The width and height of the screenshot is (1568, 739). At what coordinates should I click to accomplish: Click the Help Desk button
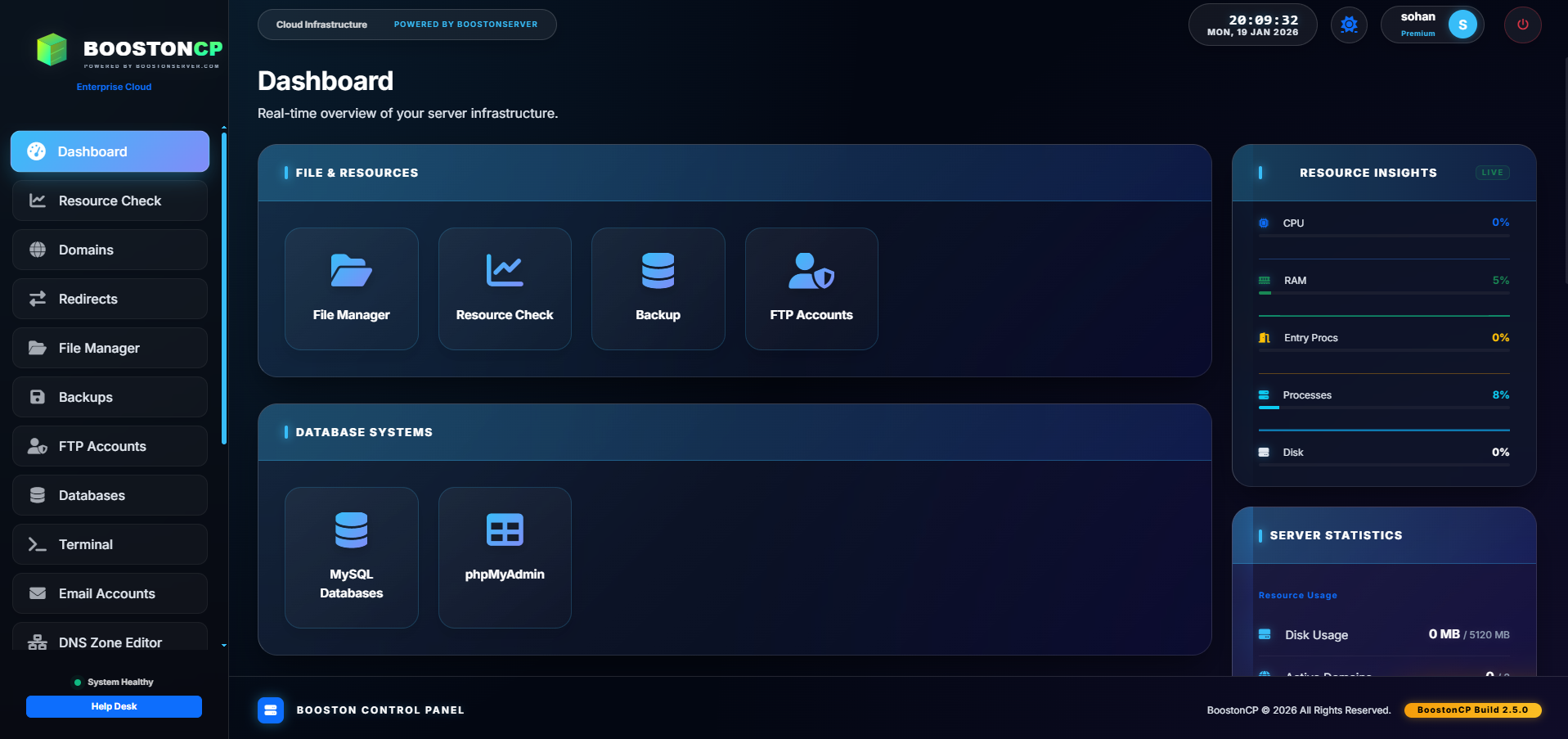tap(114, 706)
